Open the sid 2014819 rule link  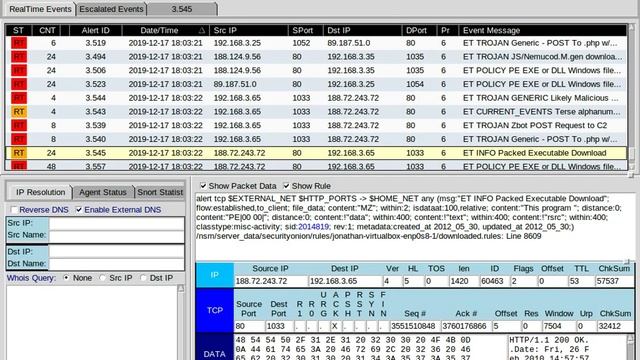[x=313, y=227]
